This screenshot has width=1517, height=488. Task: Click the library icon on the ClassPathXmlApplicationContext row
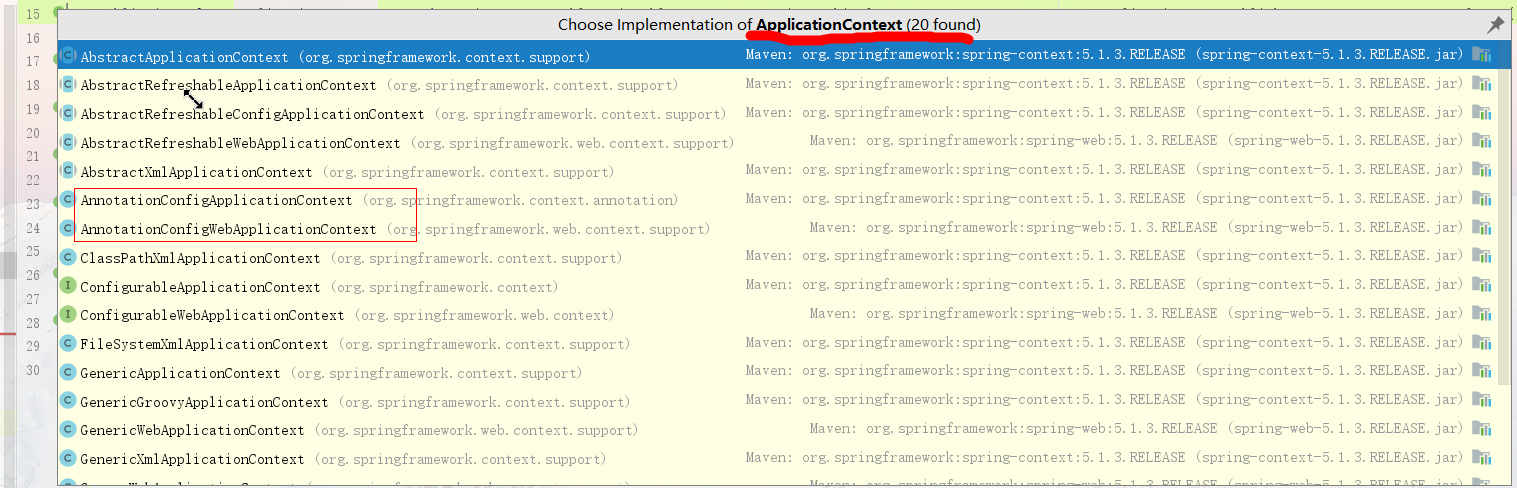point(1481,257)
